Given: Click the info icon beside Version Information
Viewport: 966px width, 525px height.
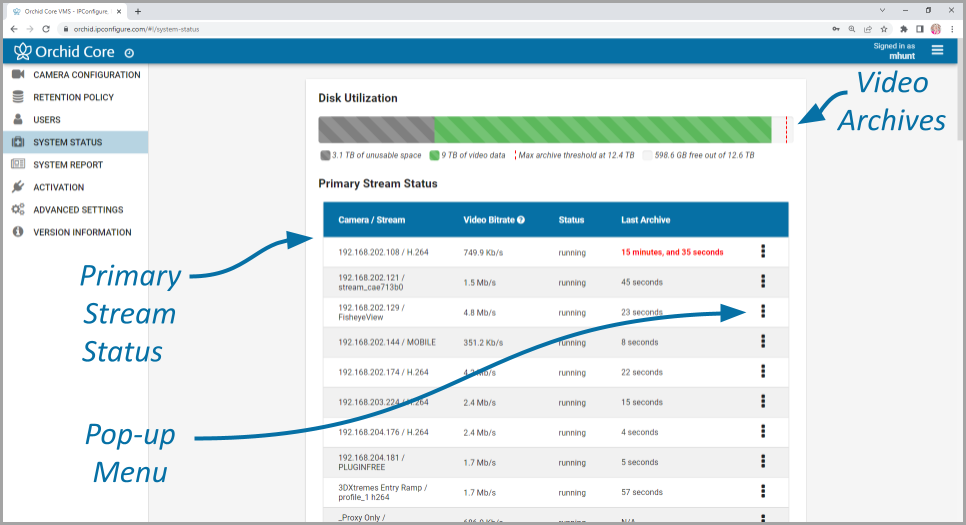Looking at the screenshot, I should pyautogui.click(x=18, y=232).
